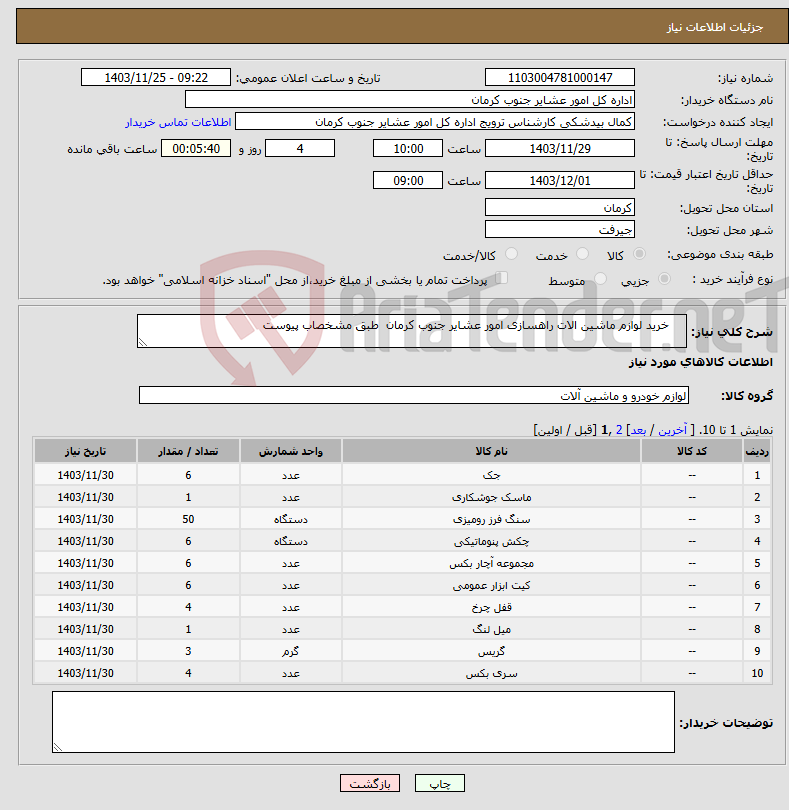
Task: Click the item name ماسک جوشکاری
Action: pyautogui.click(x=491, y=497)
